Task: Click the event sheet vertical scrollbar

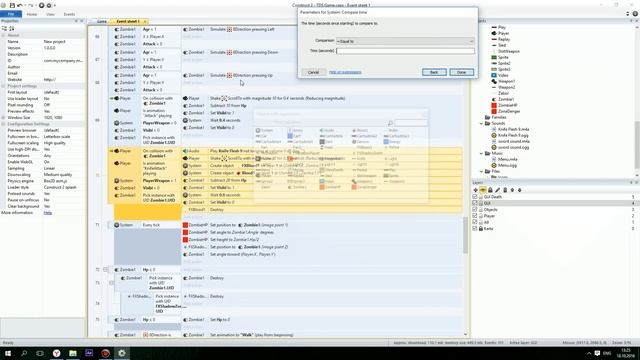Action: pos(465,235)
